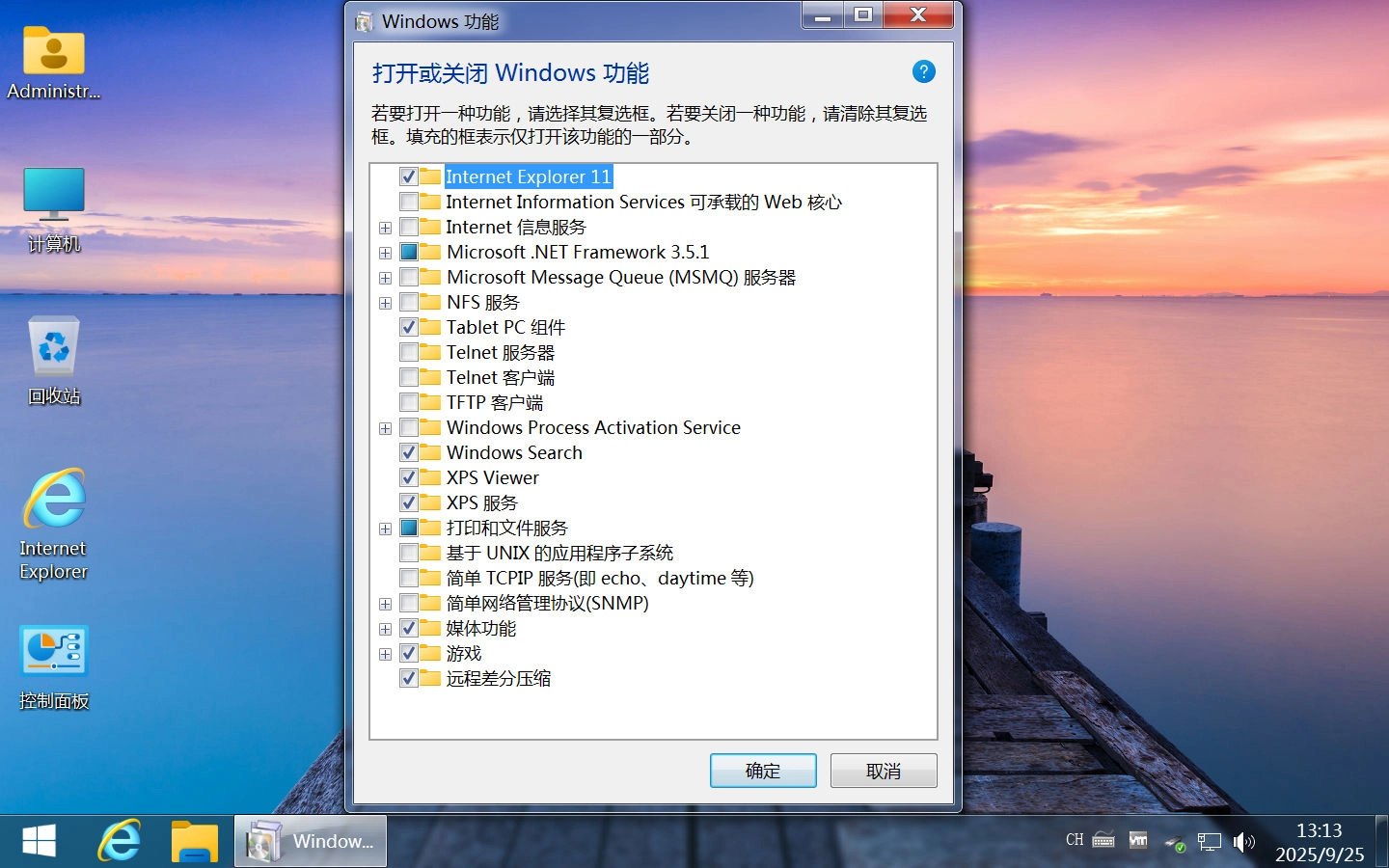Enable the Telnet 客户端 feature
Image resolution: width=1389 pixels, height=868 pixels.
(x=409, y=377)
